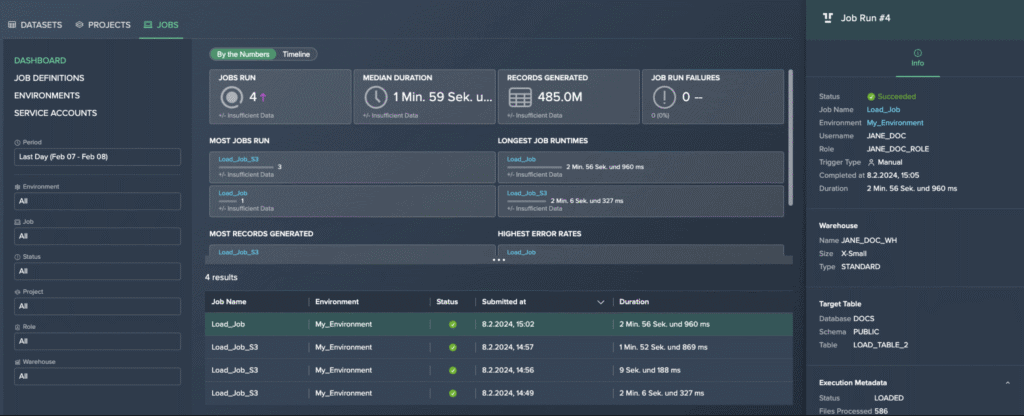This screenshot has width=1024, height=416.
Task: Click the Records Generated table icon
Action: click(519, 97)
